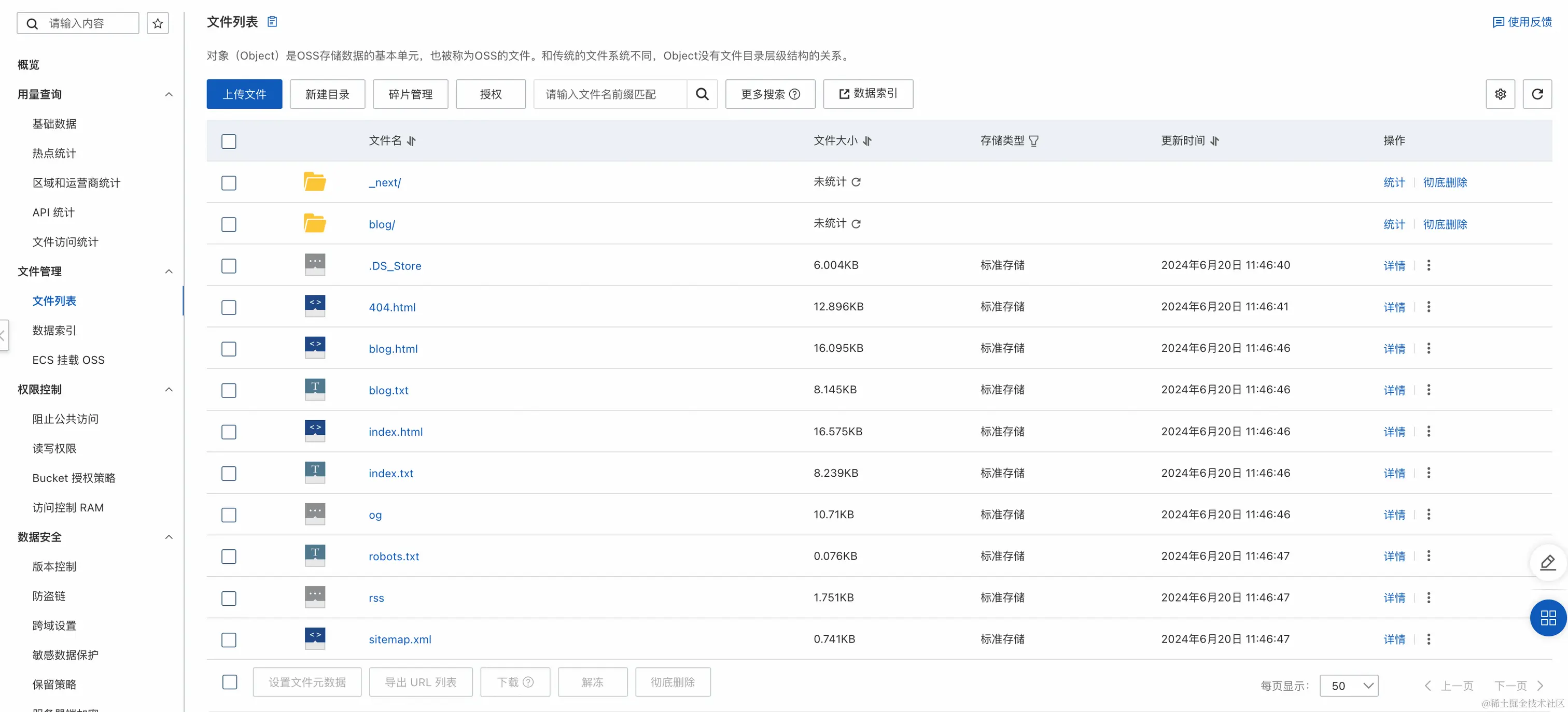Toggle the select-all checkbox in the table header
This screenshot has height=712, width=1568.
pyautogui.click(x=229, y=141)
